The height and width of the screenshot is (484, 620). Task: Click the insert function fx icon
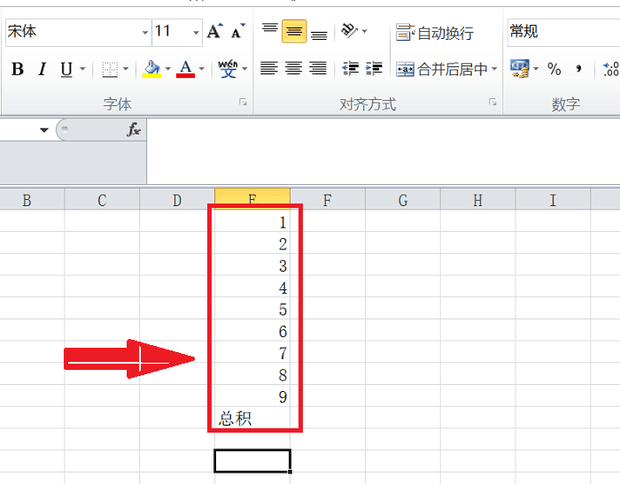133,130
